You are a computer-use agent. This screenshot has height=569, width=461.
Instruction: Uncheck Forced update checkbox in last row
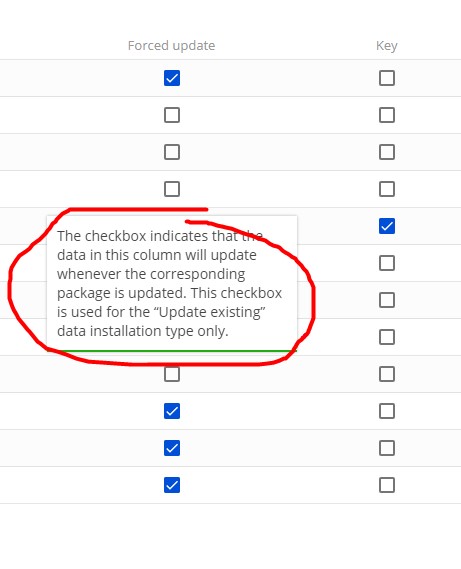(172, 485)
